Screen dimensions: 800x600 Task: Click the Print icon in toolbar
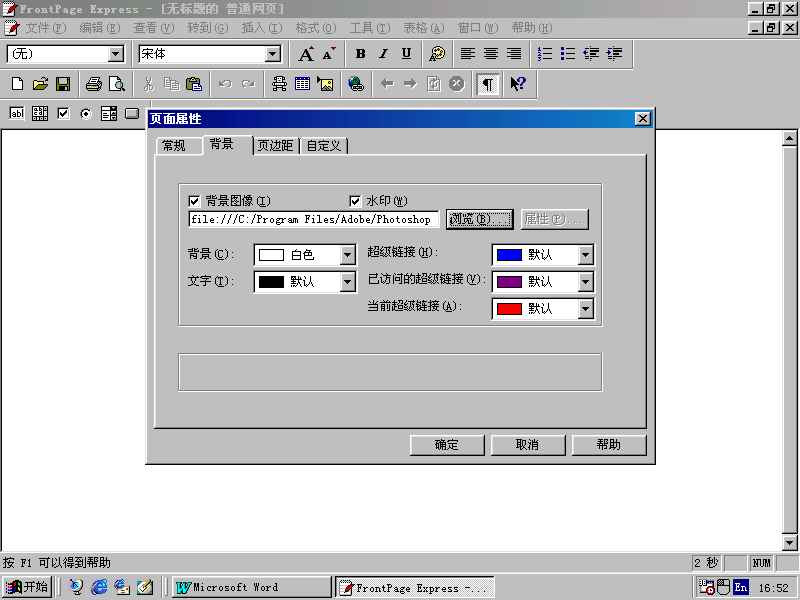tap(94, 84)
